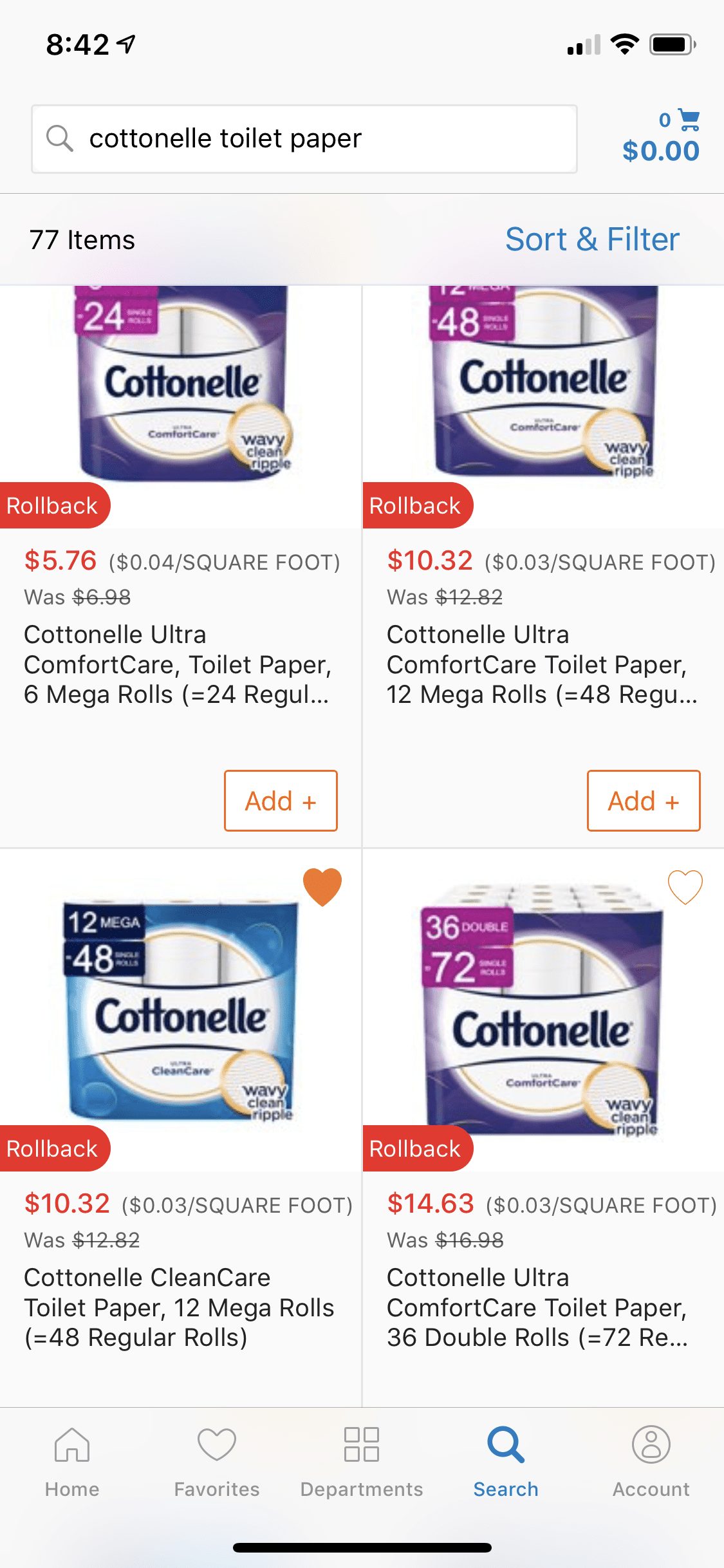Unfavorite the Cottonelle CleanCare 12 Mega Rolls

[322, 887]
